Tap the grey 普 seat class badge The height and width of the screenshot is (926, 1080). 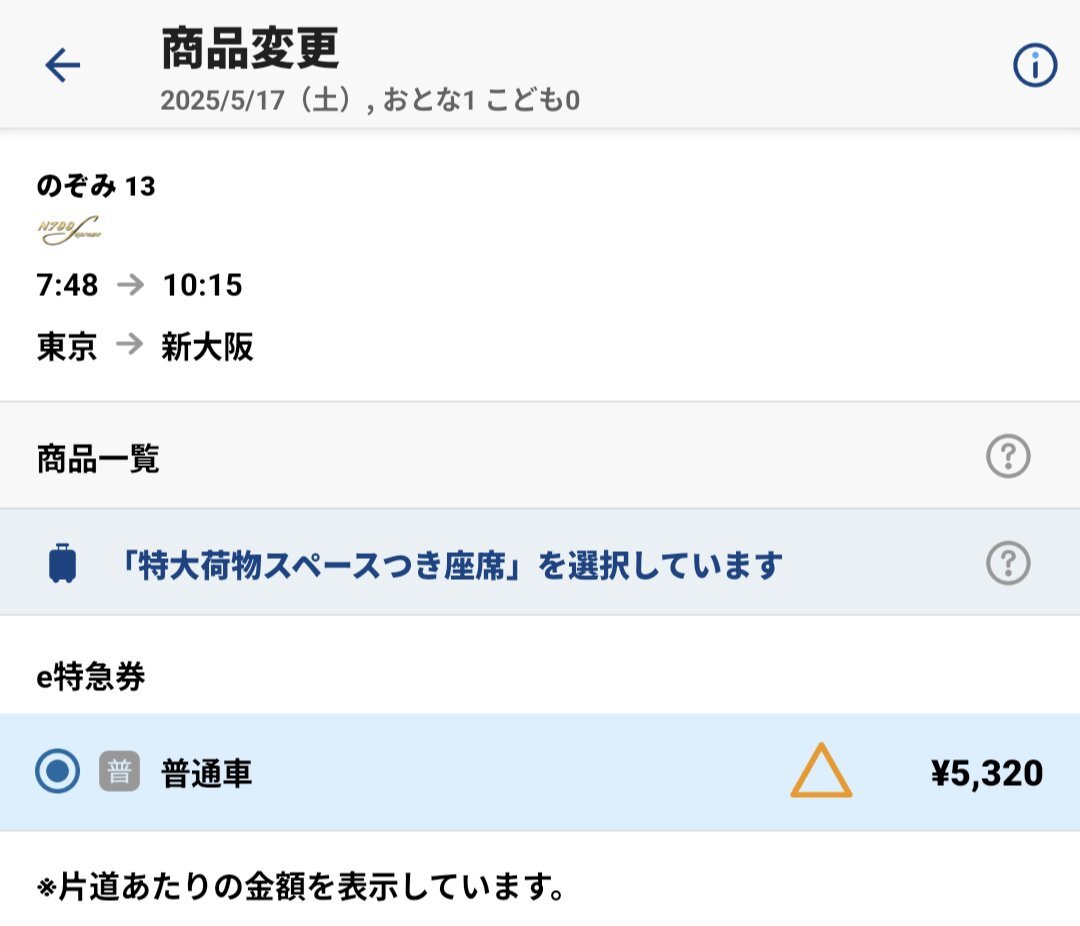pos(119,771)
